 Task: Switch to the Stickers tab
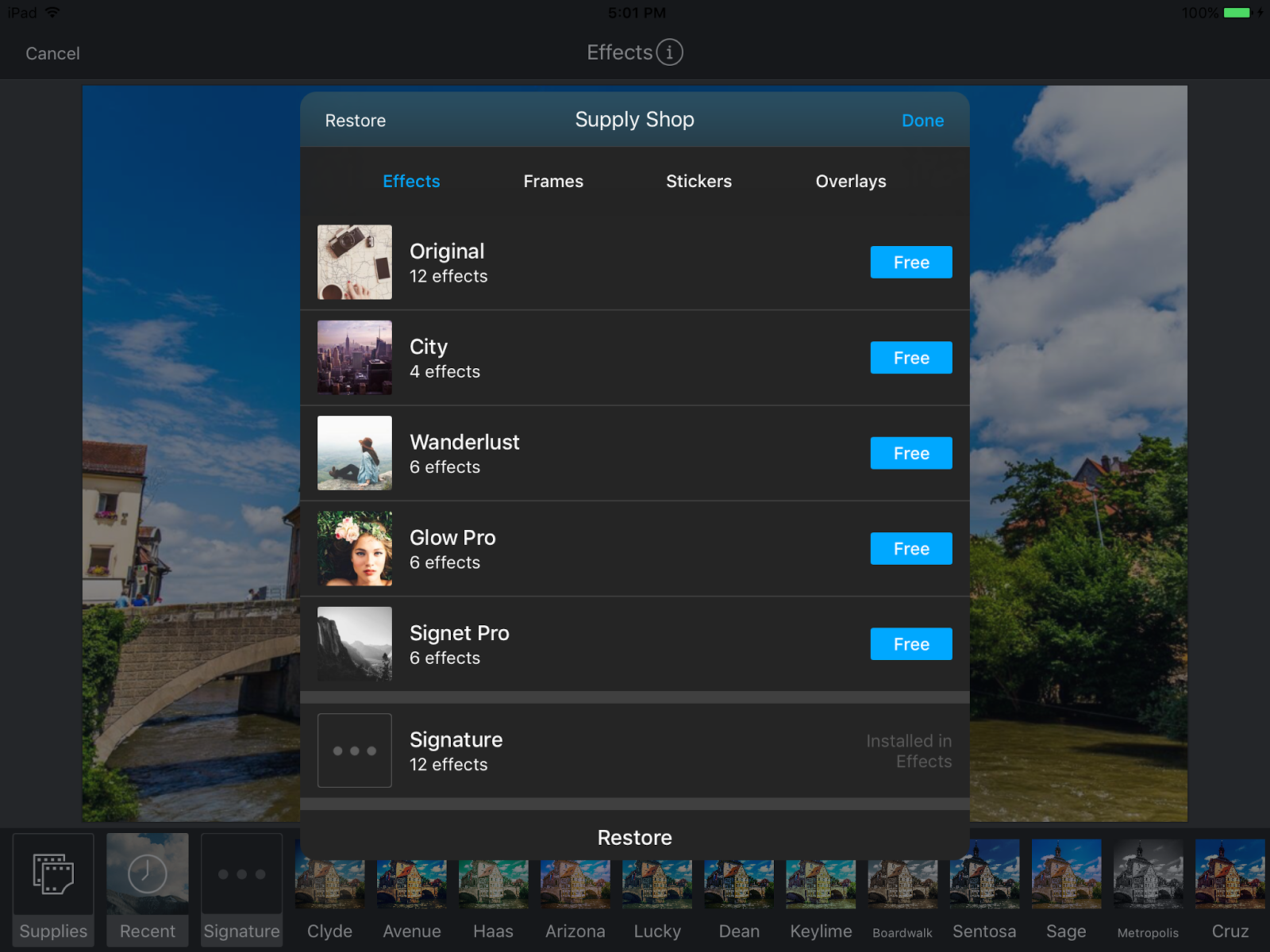(x=698, y=181)
